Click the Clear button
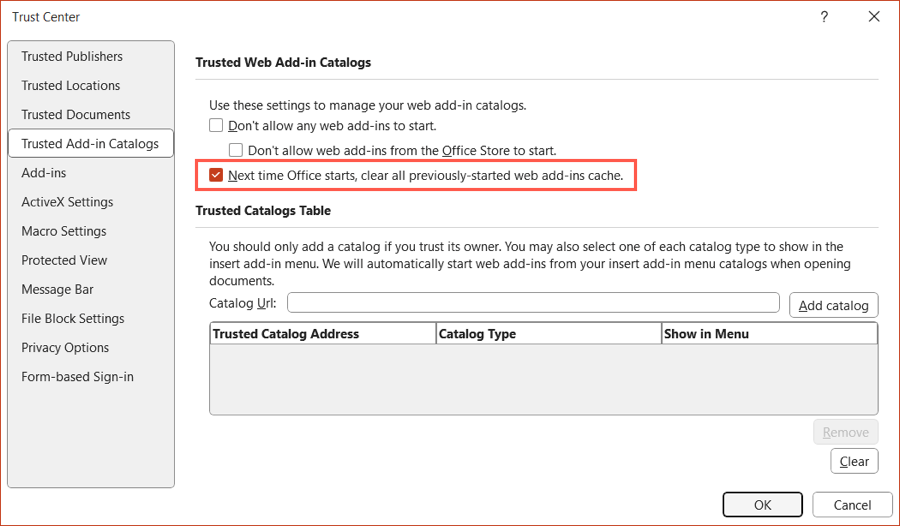The height and width of the screenshot is (526, 900). point(854,461)
